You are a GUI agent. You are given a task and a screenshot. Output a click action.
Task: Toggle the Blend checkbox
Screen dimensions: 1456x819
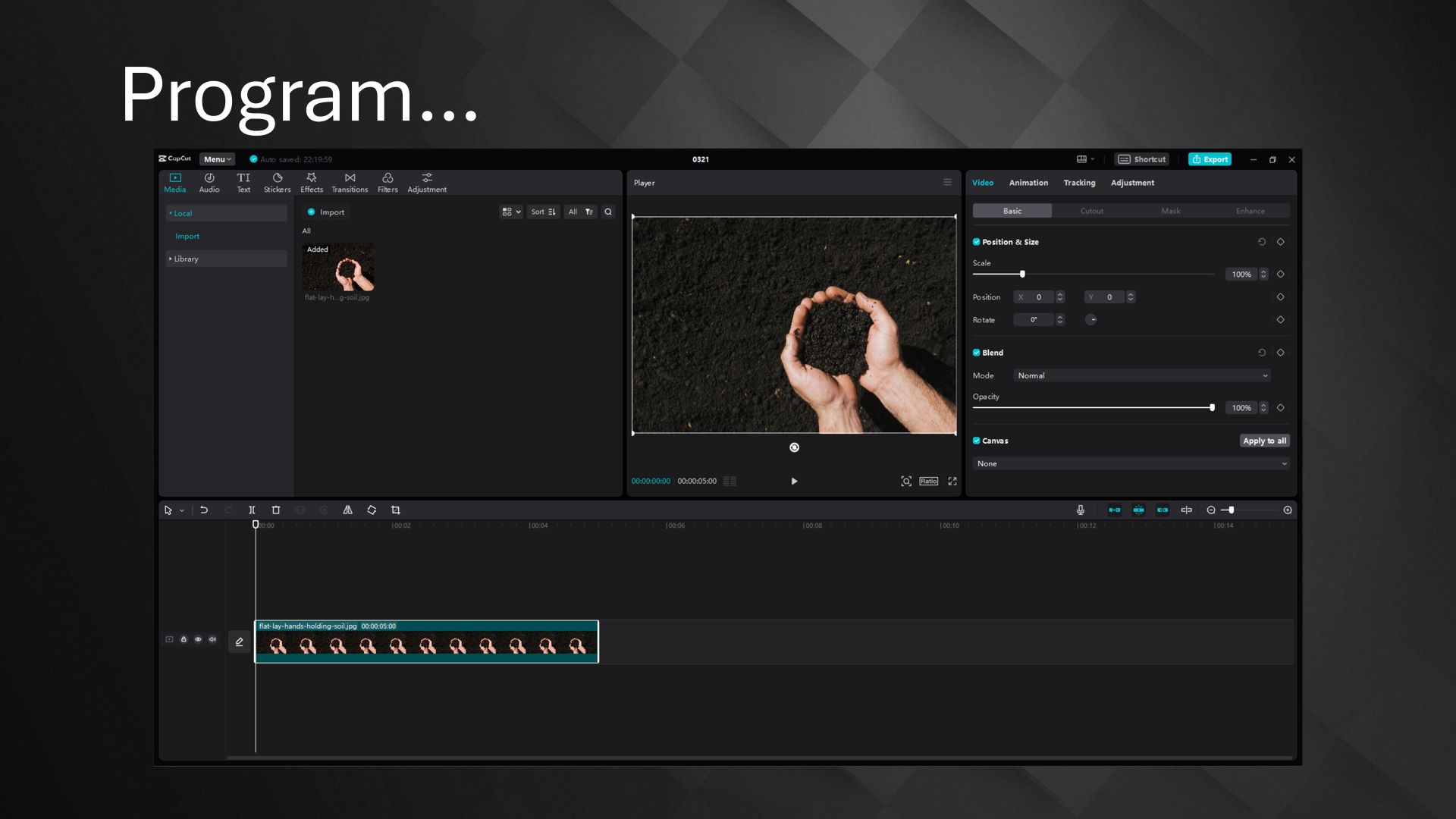pyautogui.click(x=976, y=353)
